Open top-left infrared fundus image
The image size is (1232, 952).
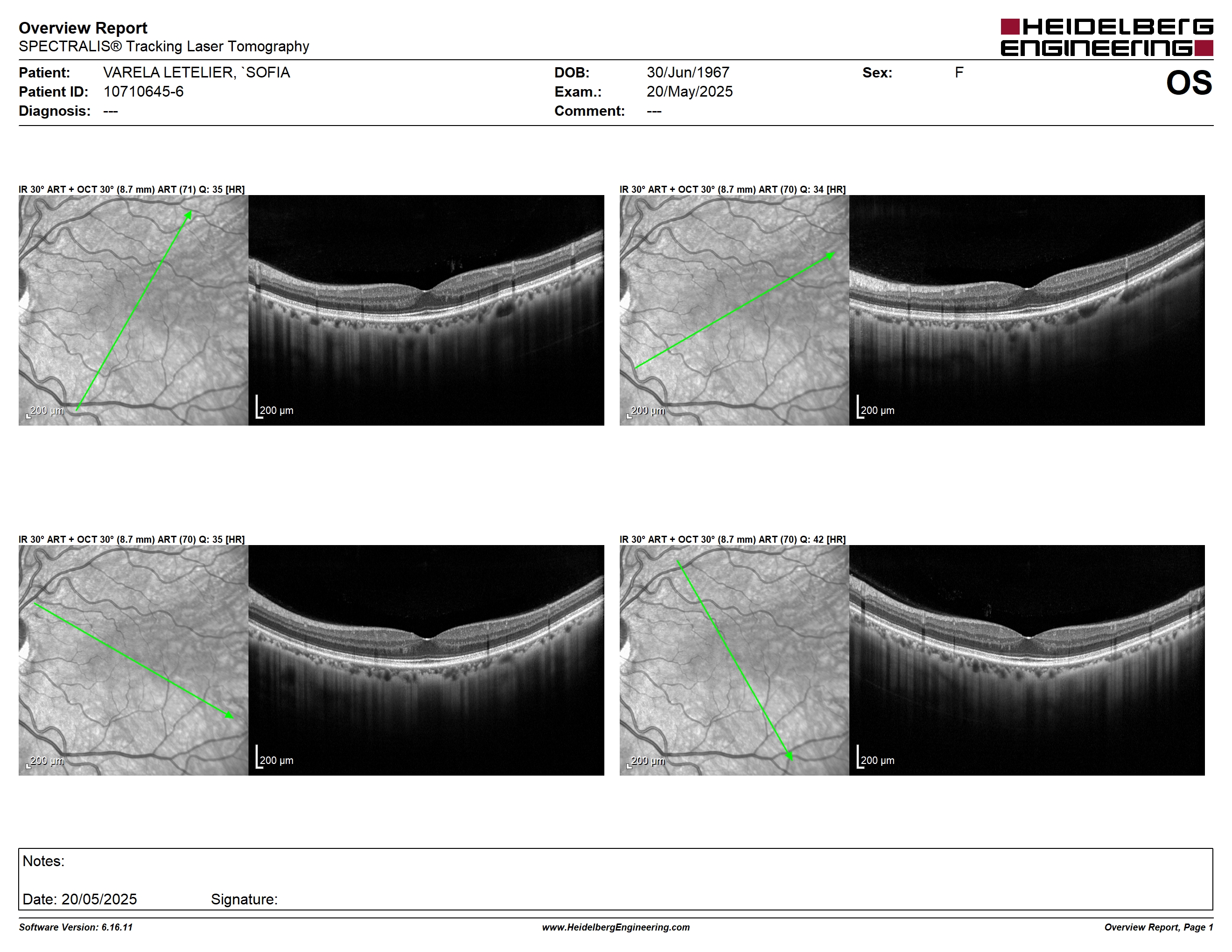tap(133, 310)
